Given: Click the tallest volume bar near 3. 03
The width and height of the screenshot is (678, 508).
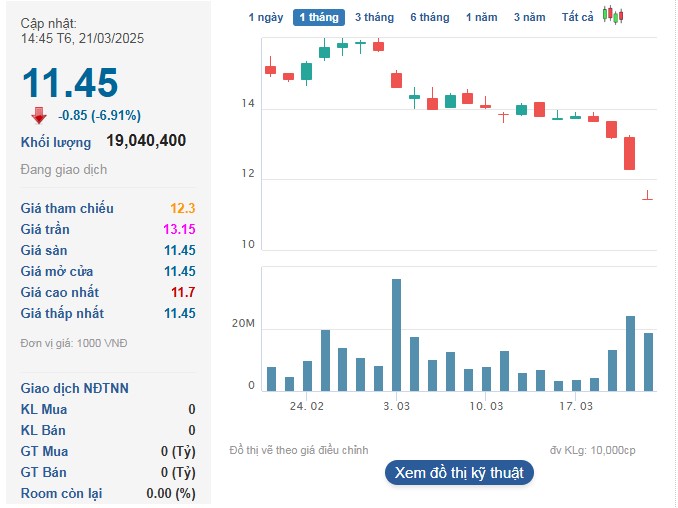Looking at the screenshot, I should click(396, 335).
